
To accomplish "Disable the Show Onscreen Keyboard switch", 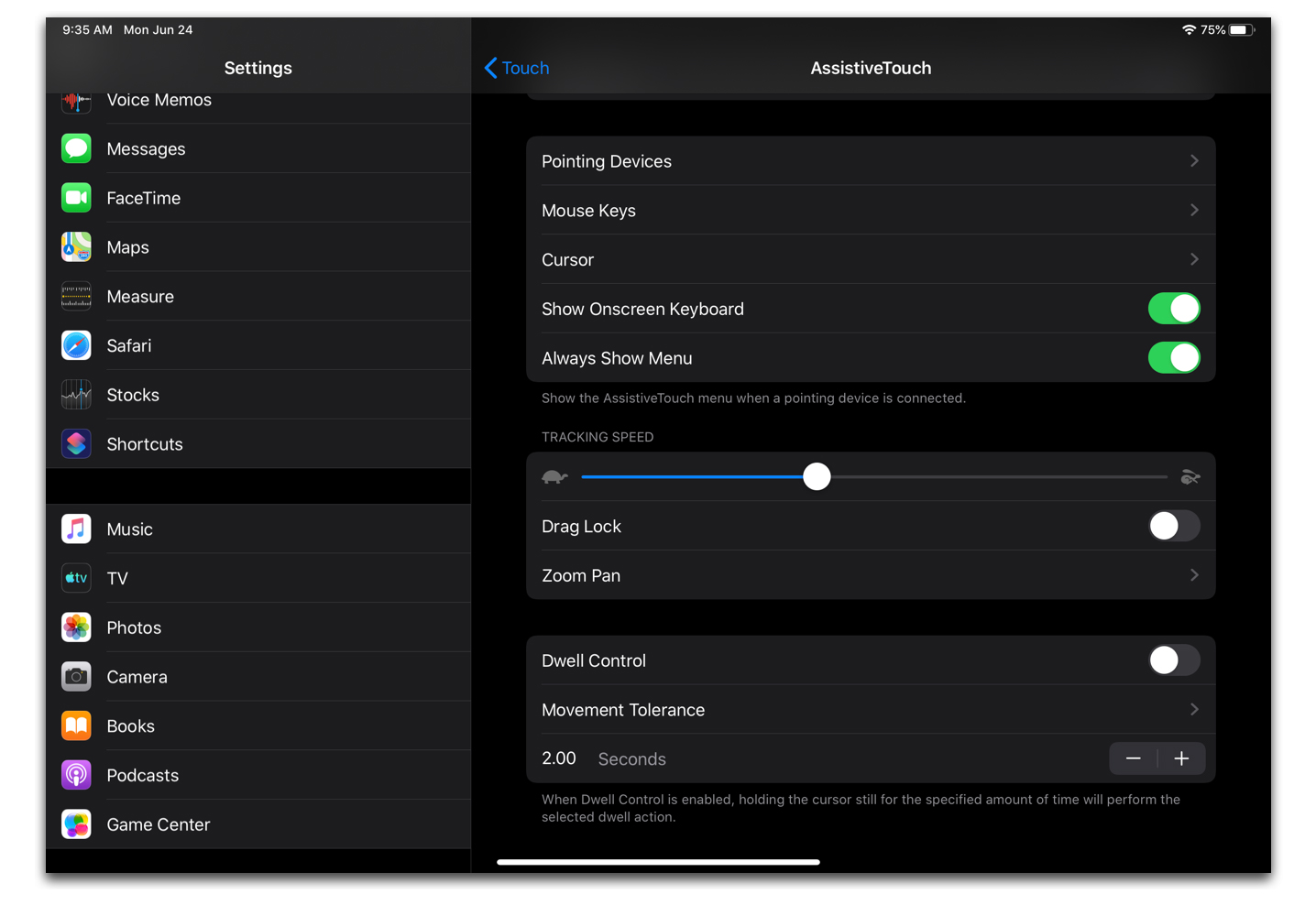I will click(x=1173, y=309).
